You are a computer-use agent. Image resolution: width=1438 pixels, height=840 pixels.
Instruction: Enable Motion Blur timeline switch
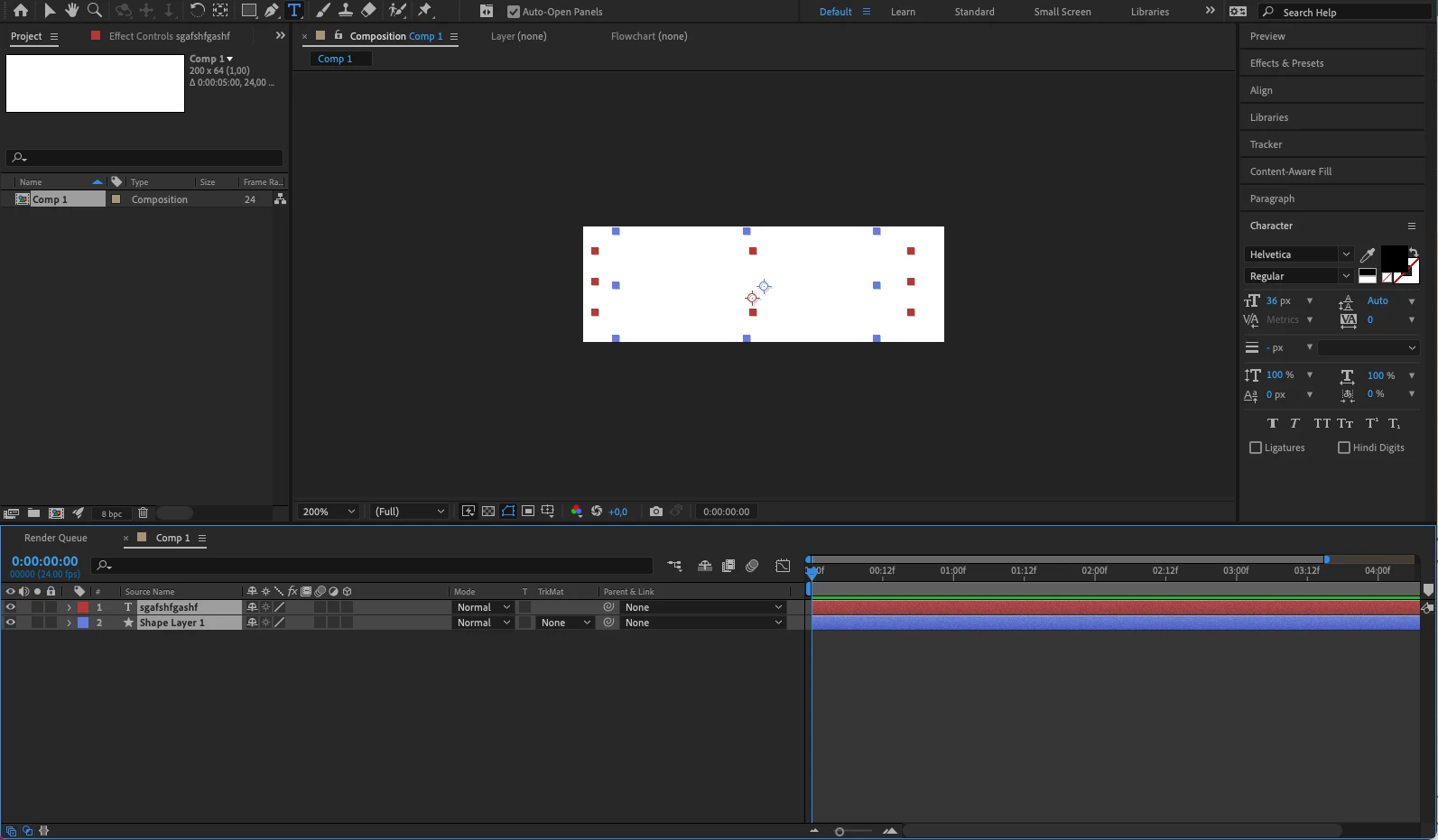point(752,566)
